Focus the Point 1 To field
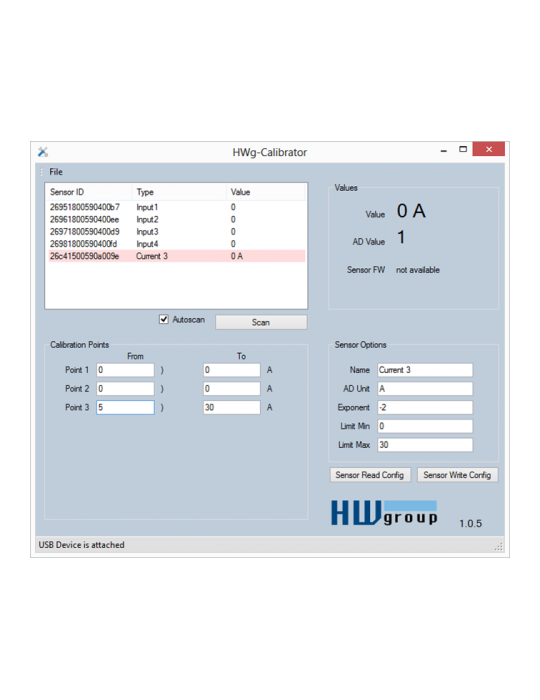 pos(232,370)
